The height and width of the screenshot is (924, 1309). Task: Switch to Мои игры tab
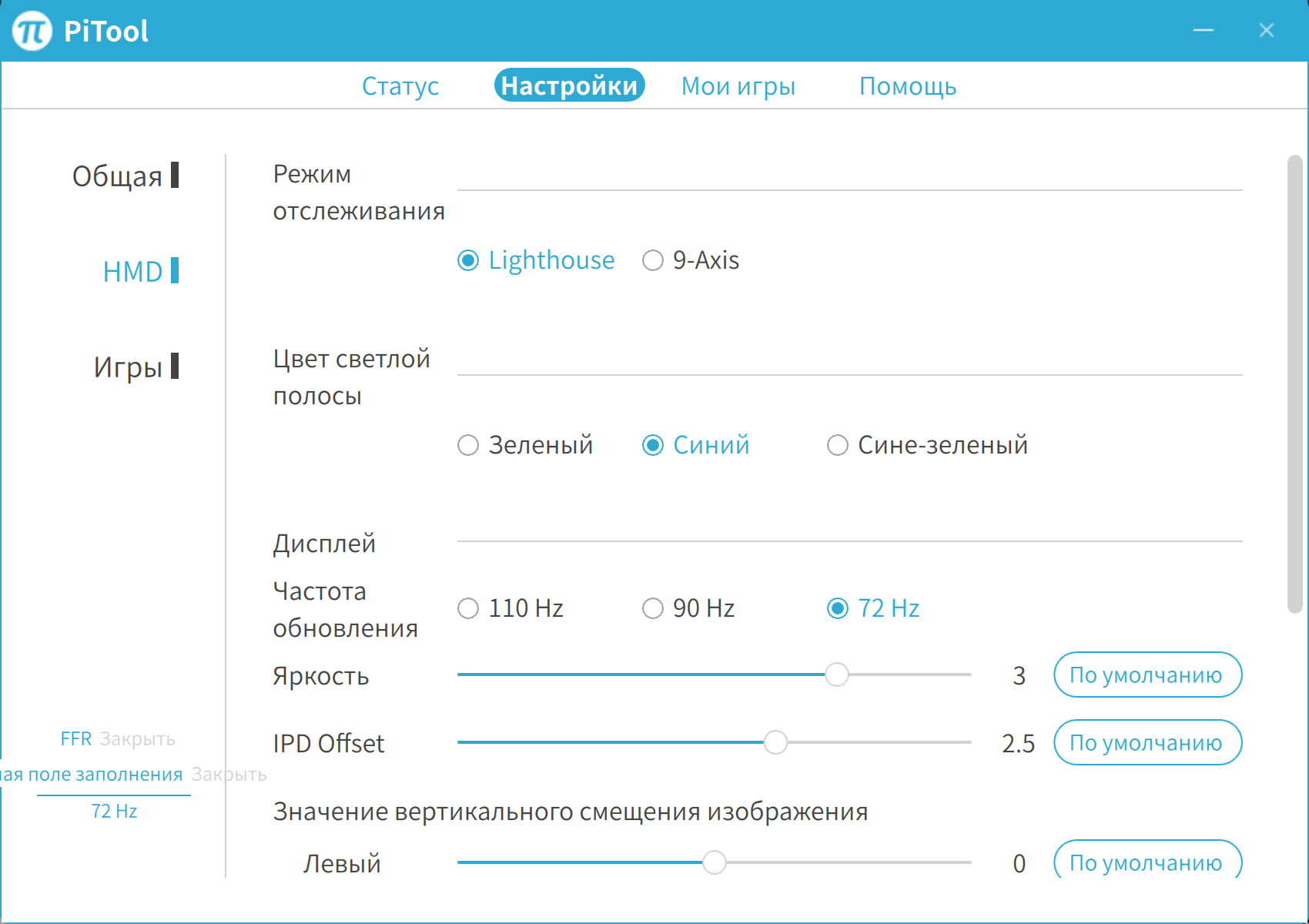738,86
